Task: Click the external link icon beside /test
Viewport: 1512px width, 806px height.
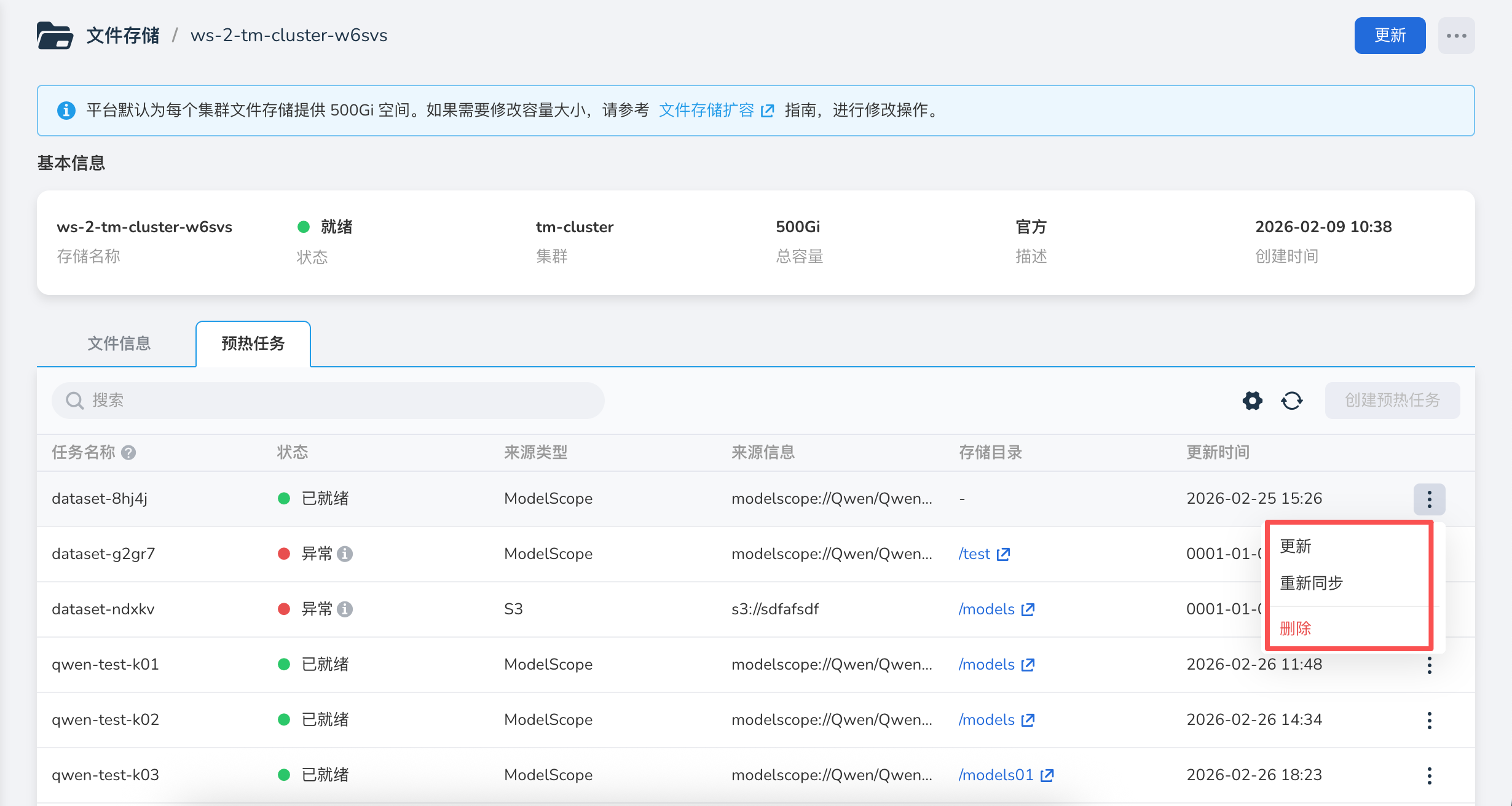Action: (1003, 554)
